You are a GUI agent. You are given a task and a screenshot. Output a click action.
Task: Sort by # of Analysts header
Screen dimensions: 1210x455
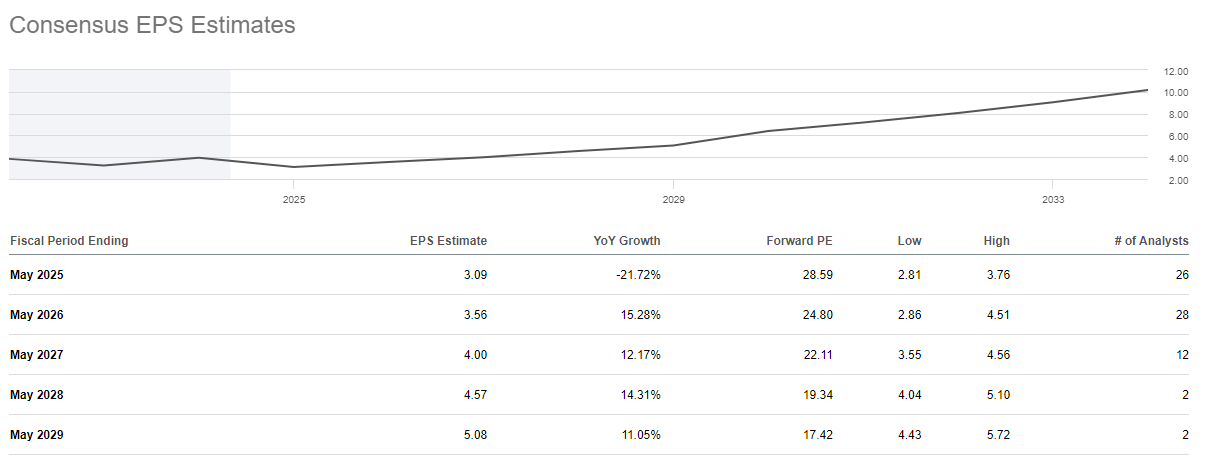[x=1149, y=240]
